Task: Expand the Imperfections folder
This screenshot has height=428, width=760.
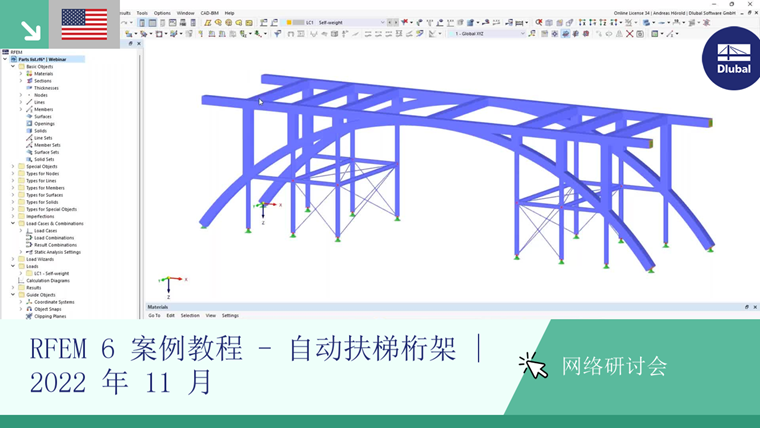Action: pyautogui.click(x=13, y=216)
